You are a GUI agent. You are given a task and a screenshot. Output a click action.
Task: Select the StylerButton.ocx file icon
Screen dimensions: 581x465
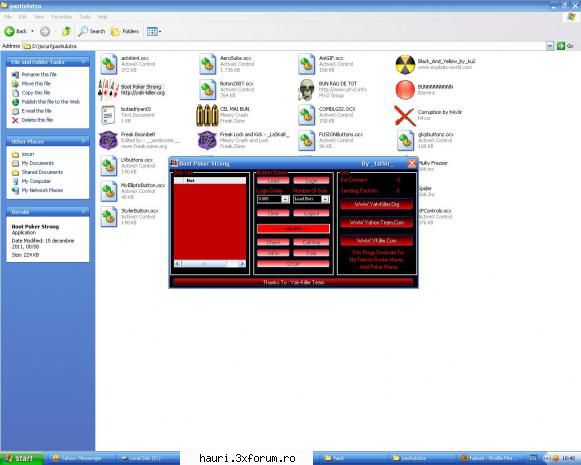pos(109,216)
